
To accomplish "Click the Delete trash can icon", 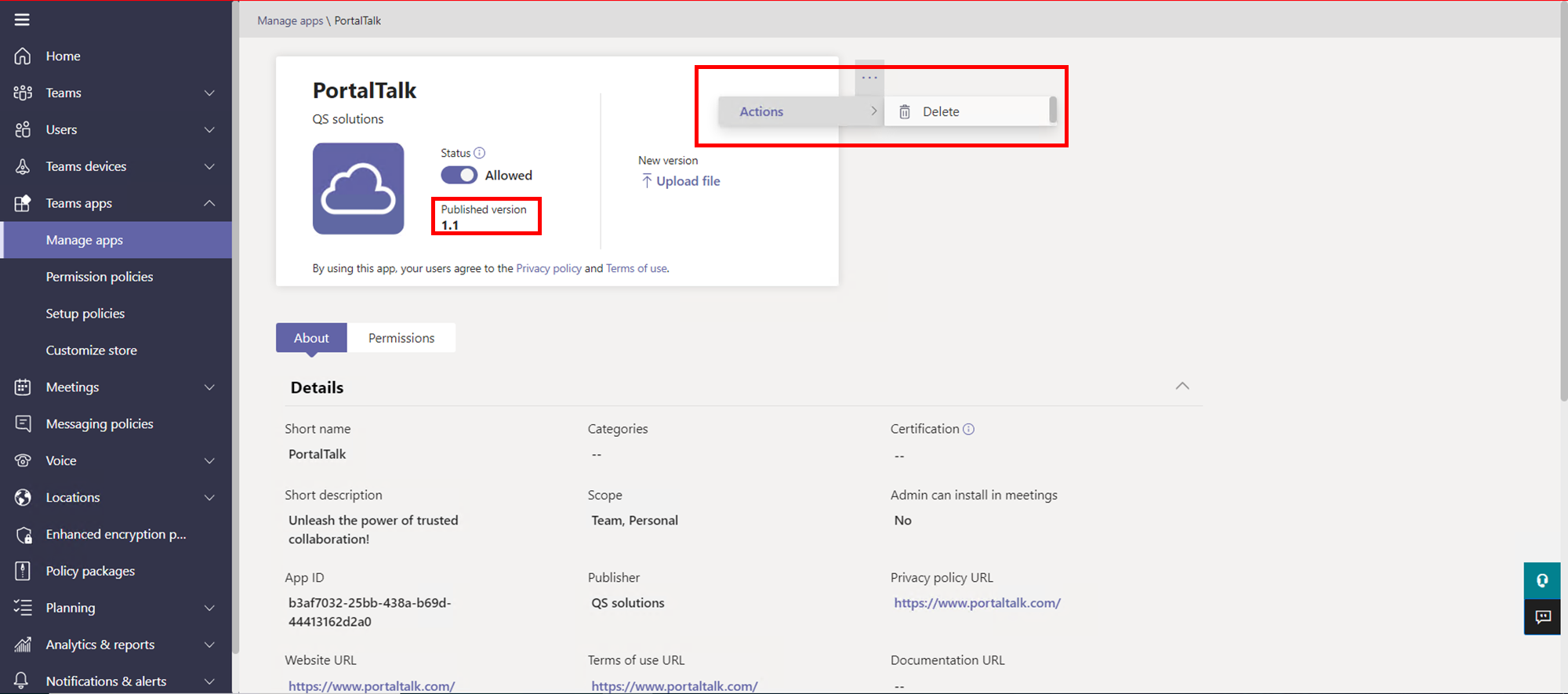I will (x=905, y=111).
